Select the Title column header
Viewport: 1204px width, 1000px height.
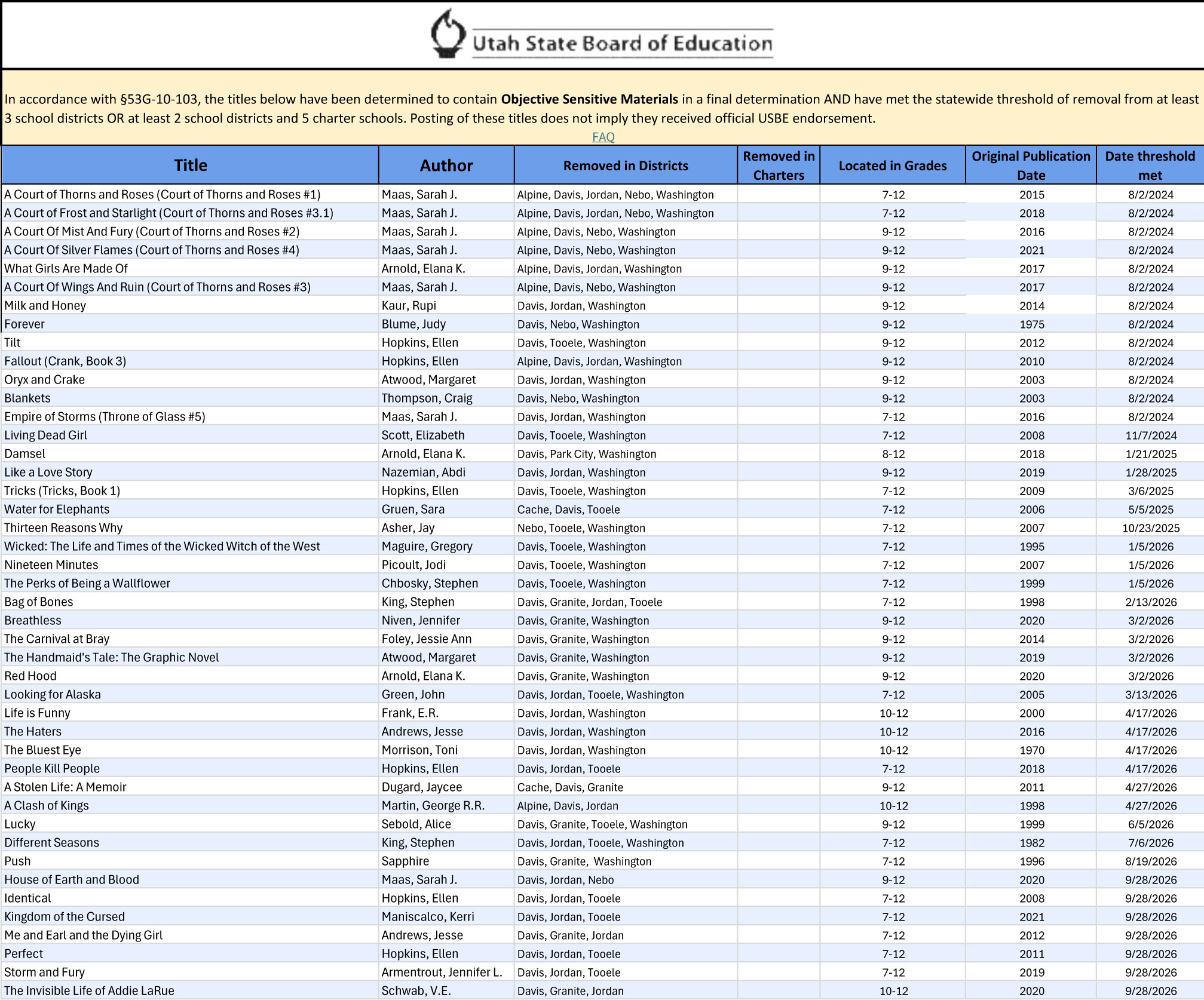pyautogui.click(x=190, y=165)
